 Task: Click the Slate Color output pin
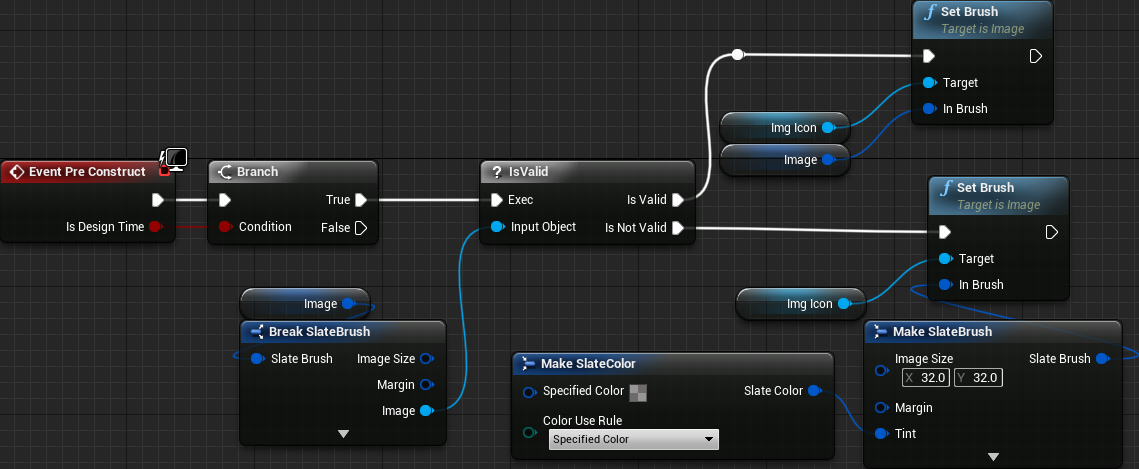pyautogui.click(x=814, y=391)
